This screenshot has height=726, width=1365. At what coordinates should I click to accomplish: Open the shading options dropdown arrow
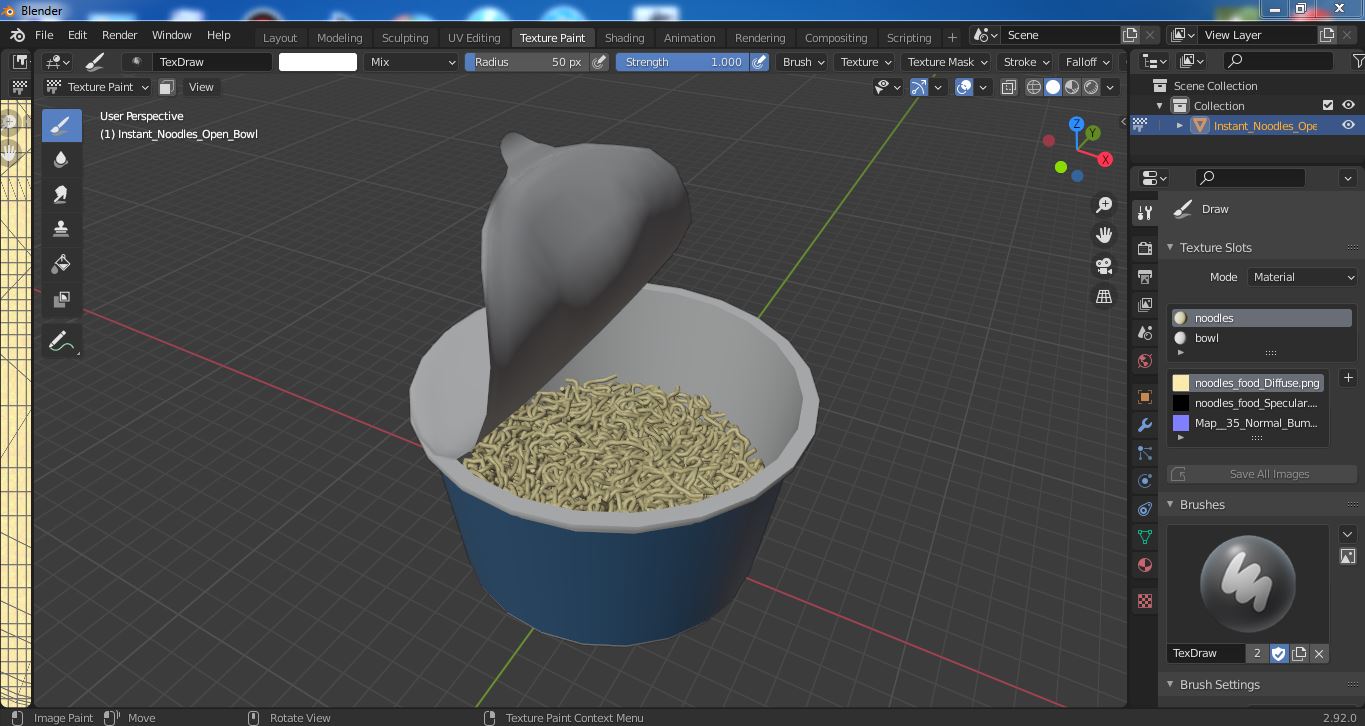pos(1110,87)
